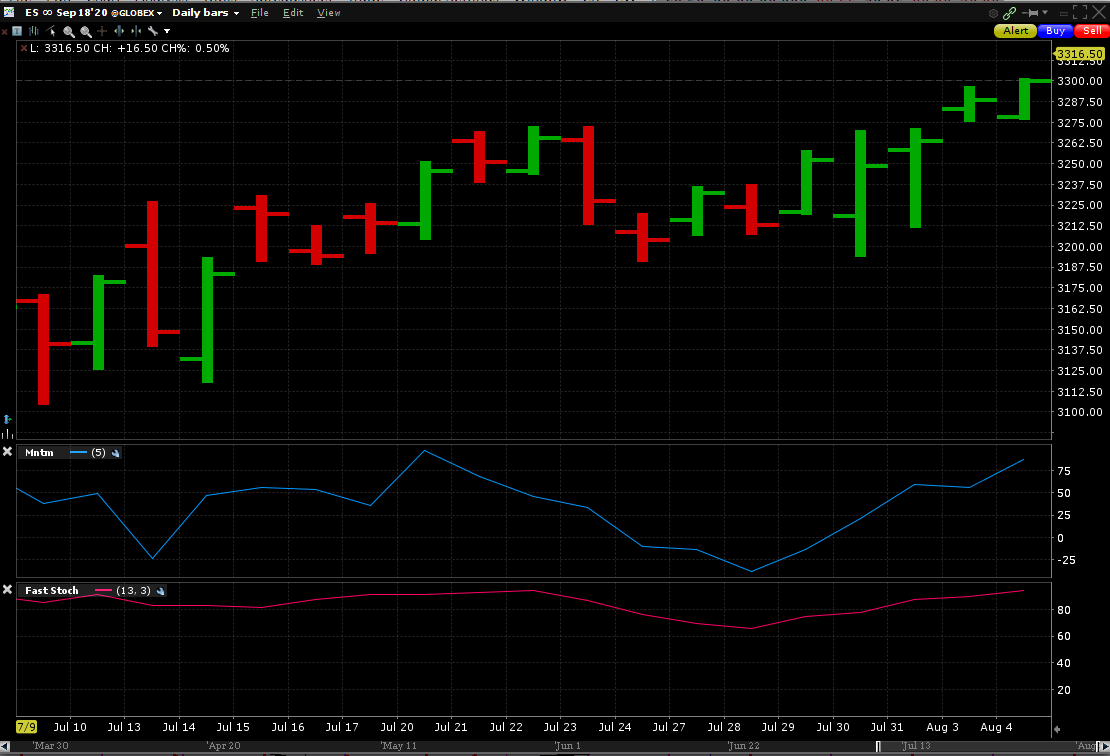Open the View menu
The height and width of the screenshot is (756, 1110).
(x=328, y=13)
